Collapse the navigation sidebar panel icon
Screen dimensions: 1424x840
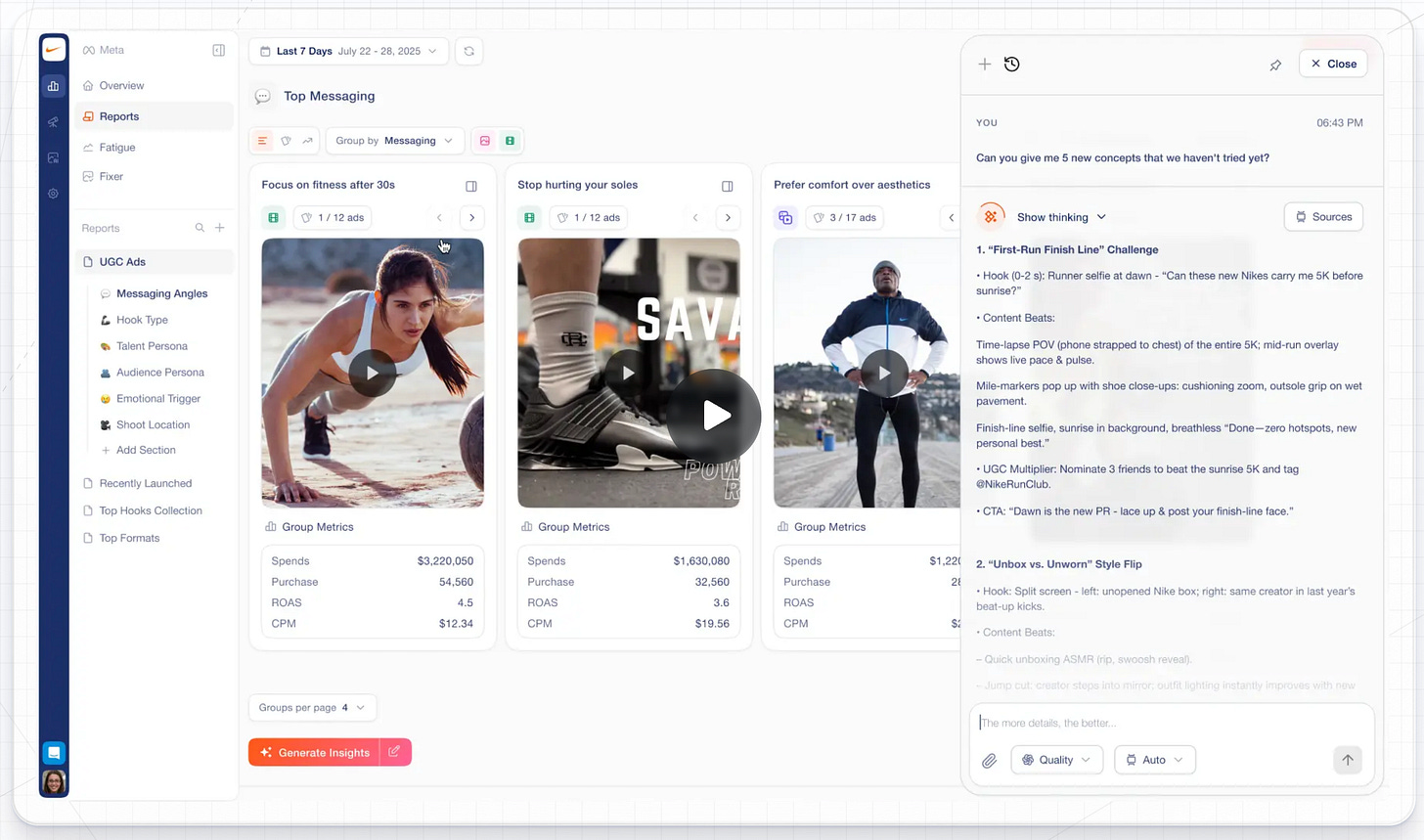pyautogui.click(x=219, y=50)
